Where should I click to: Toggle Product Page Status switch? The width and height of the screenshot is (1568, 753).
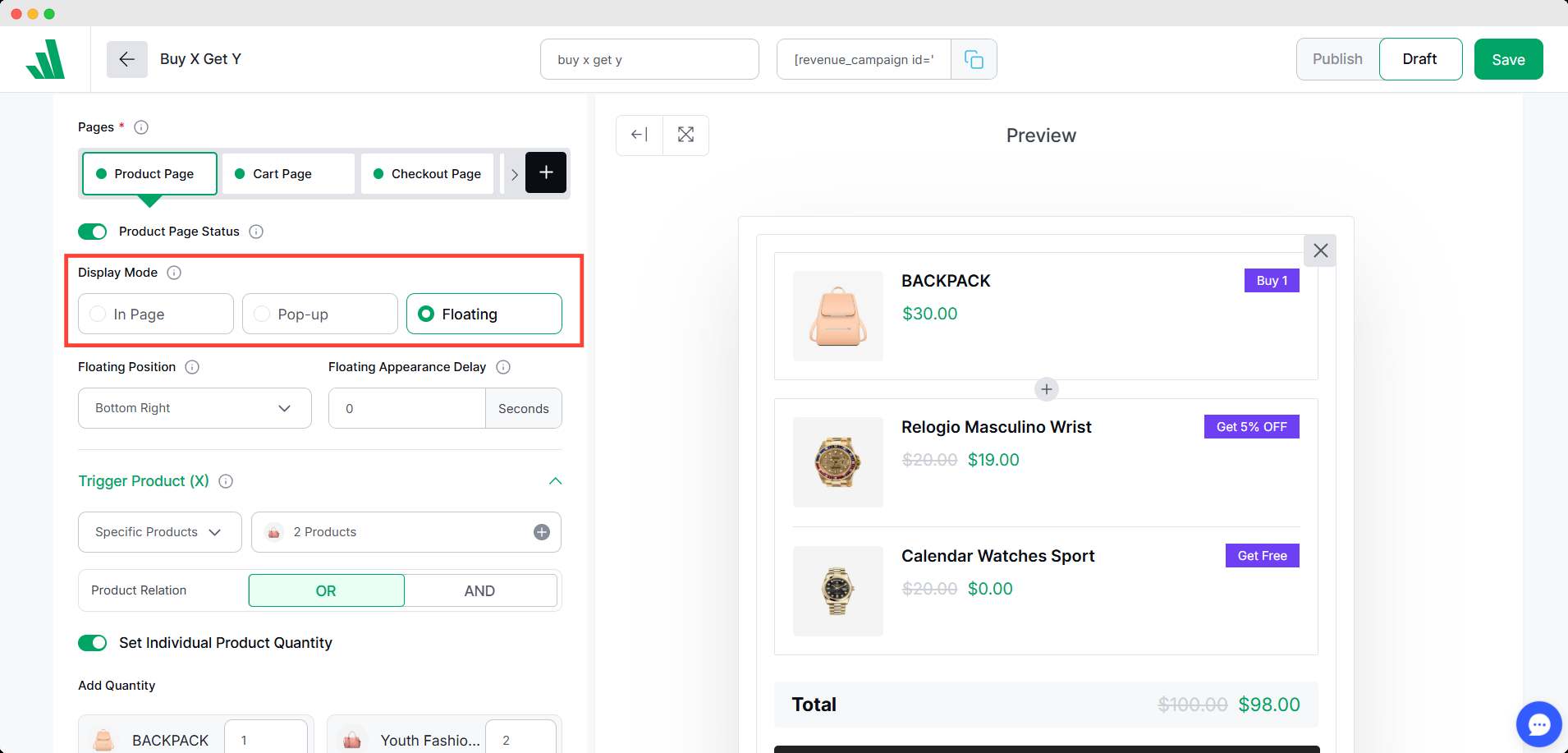click(93, 232)
